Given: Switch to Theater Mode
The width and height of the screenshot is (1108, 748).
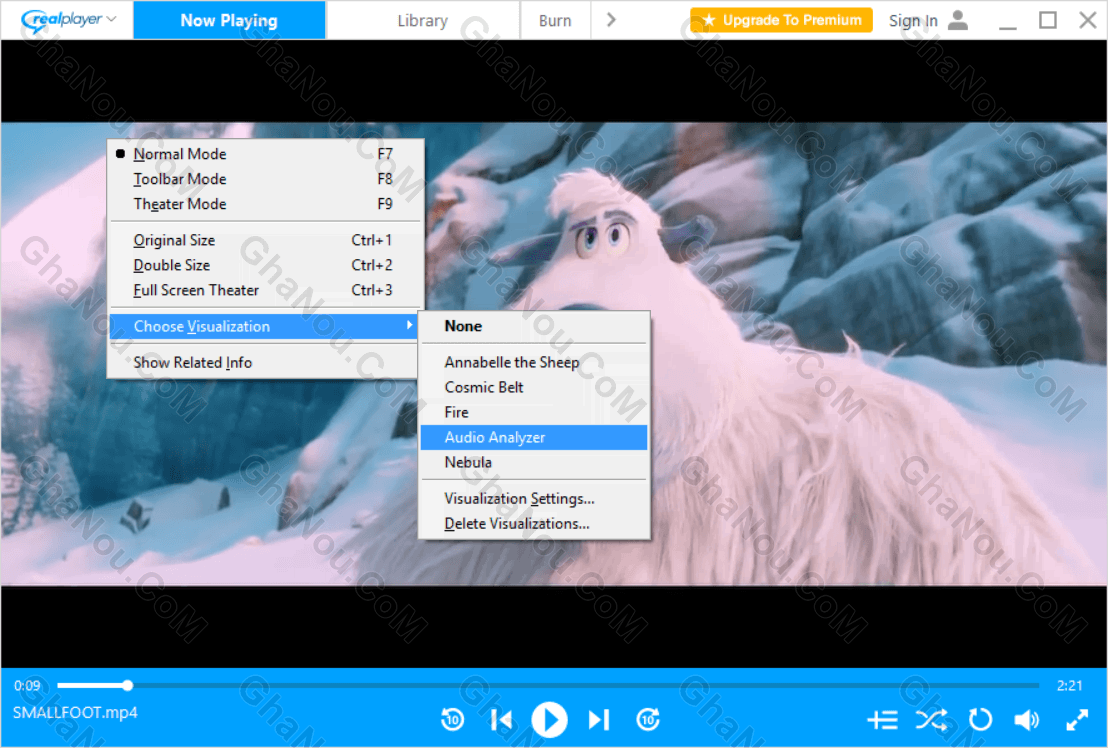Looking at the screenshot, I should click(x=266, y=203).
